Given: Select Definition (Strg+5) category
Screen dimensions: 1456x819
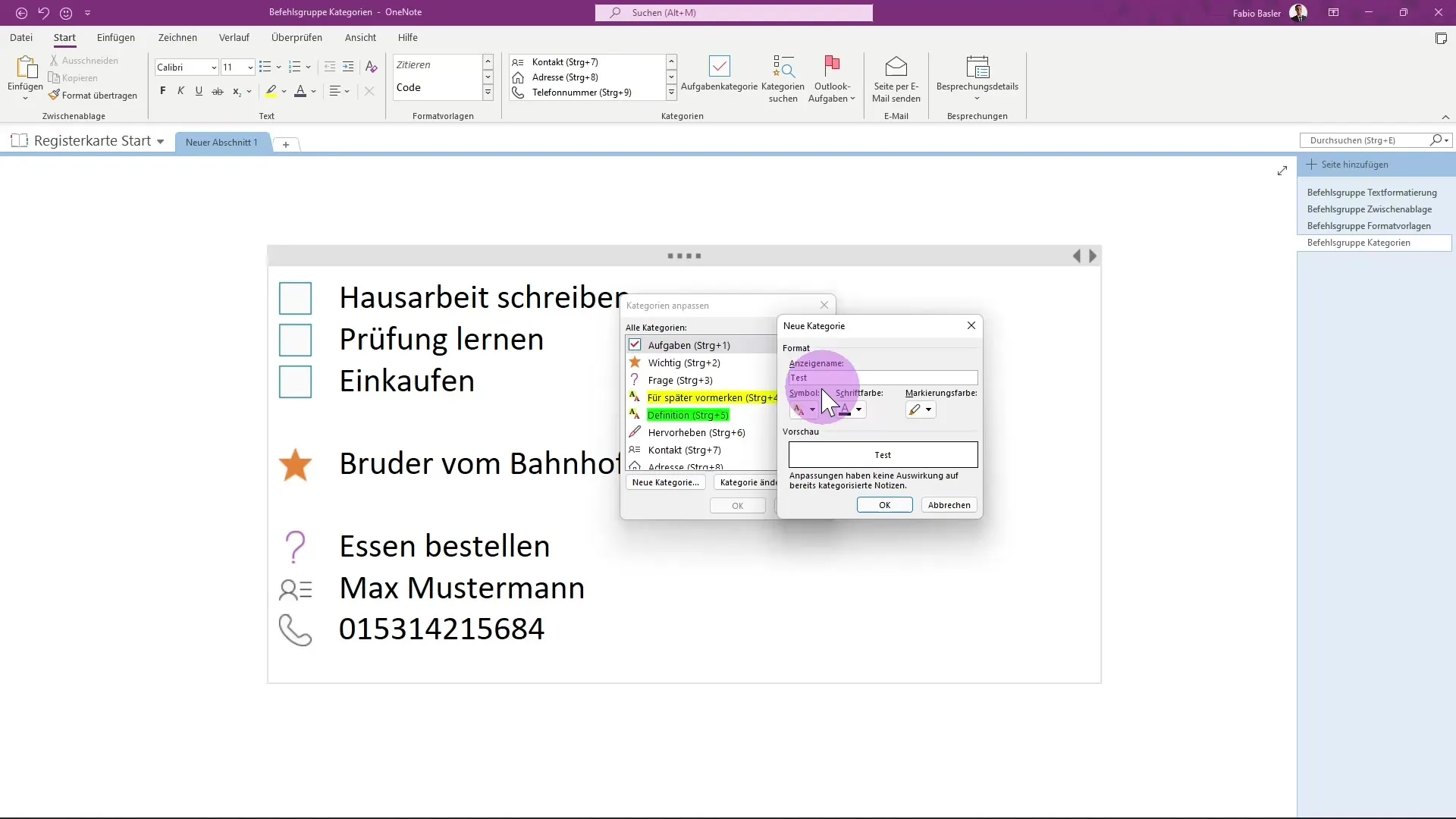Looking at the screenshot, I should (701, 415).
